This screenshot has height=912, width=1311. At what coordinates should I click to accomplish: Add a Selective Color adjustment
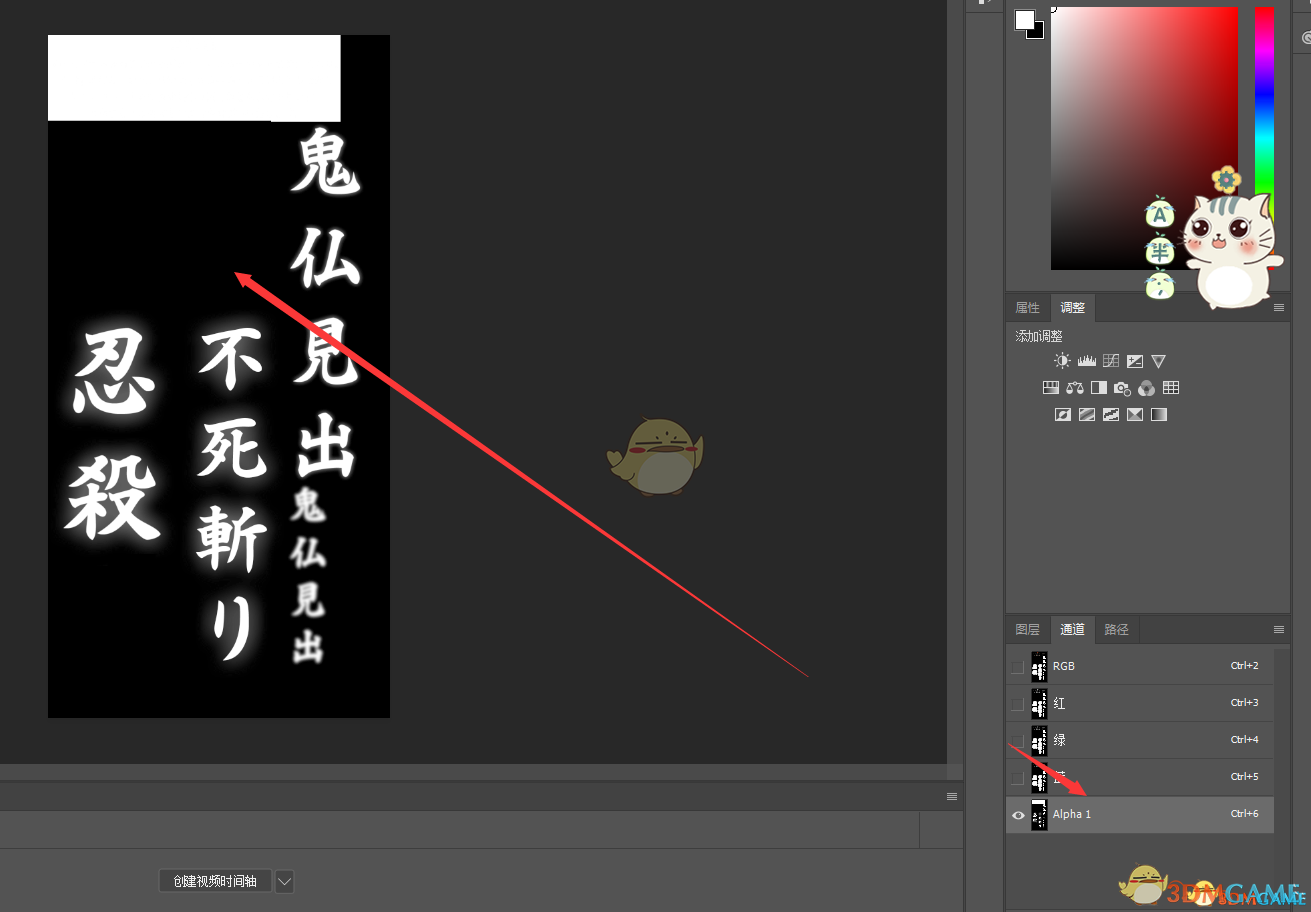[x=1135, y=414]
